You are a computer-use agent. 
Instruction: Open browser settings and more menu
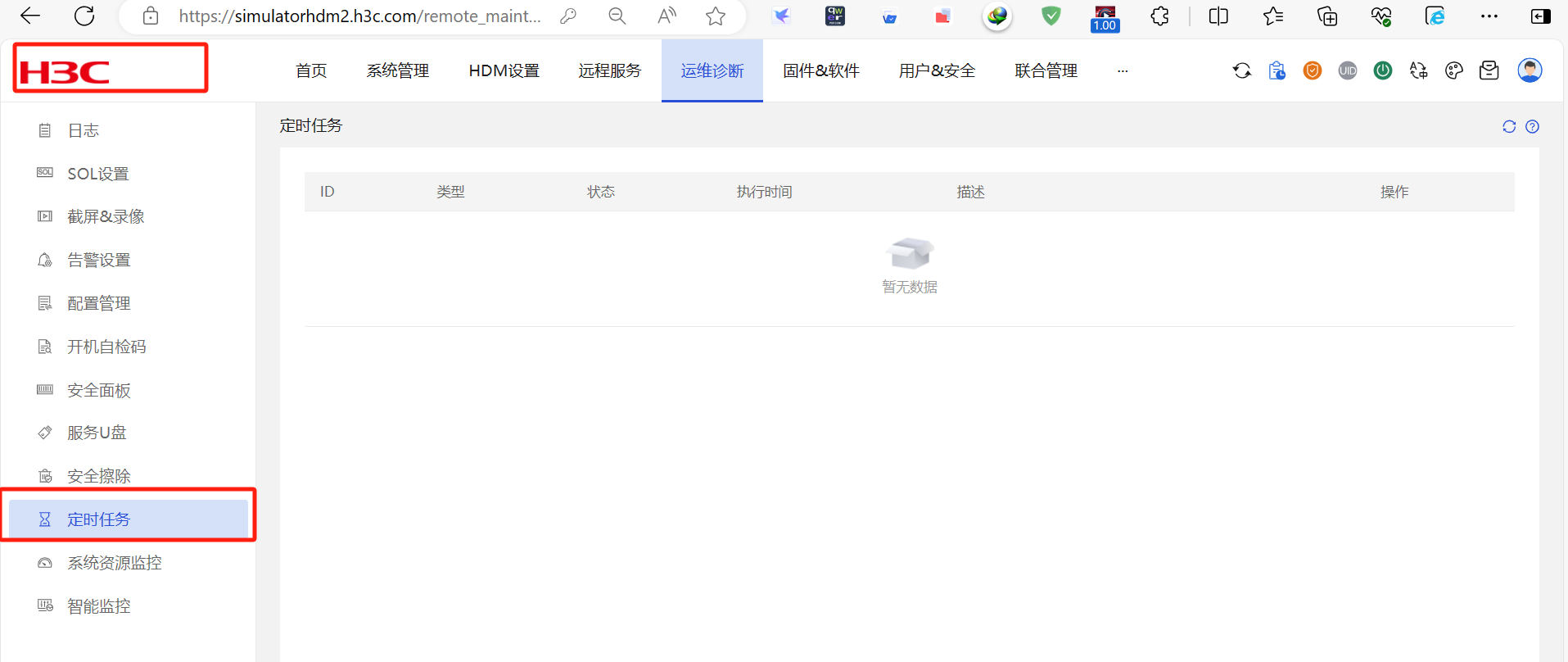[1489, 16]
